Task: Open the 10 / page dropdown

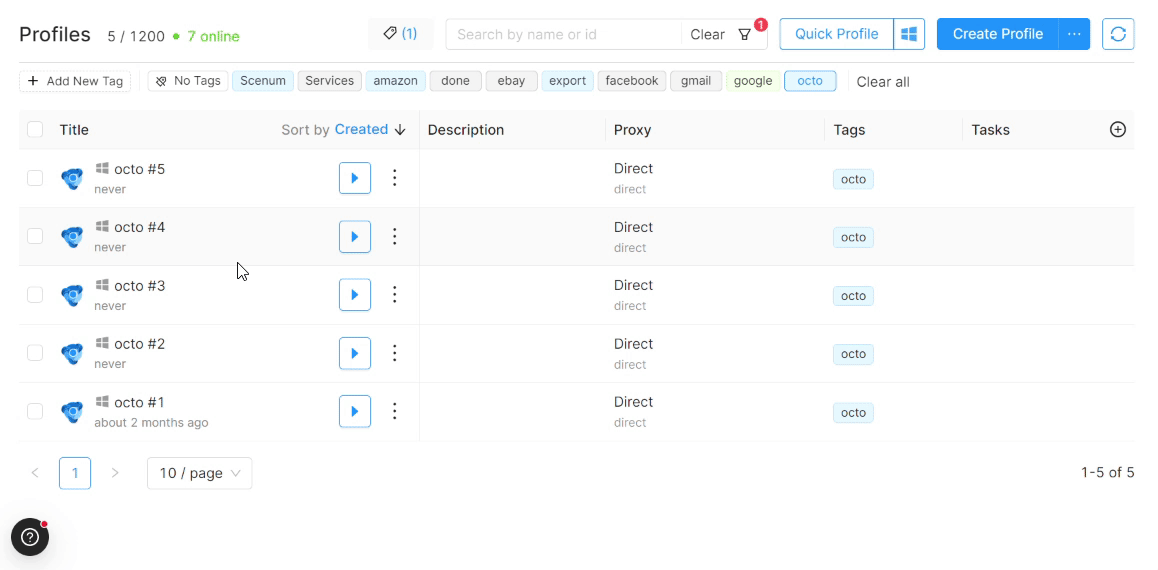Action: pyautogui.click(x=199, y=473)
